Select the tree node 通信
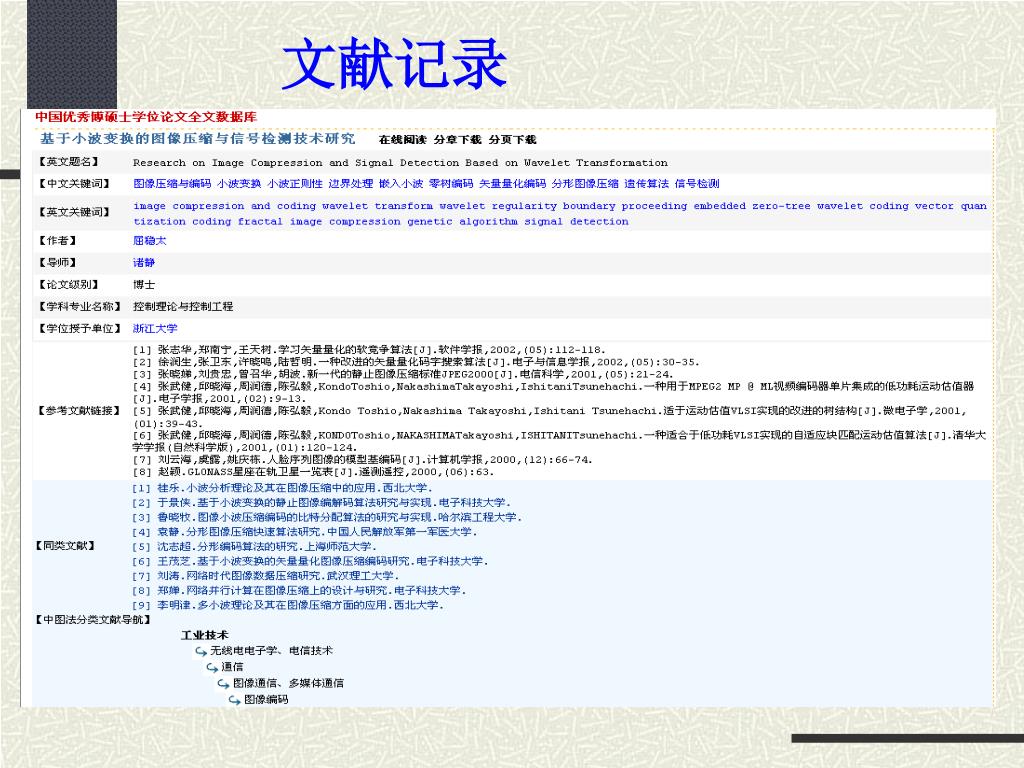 [x=232, y=667]
